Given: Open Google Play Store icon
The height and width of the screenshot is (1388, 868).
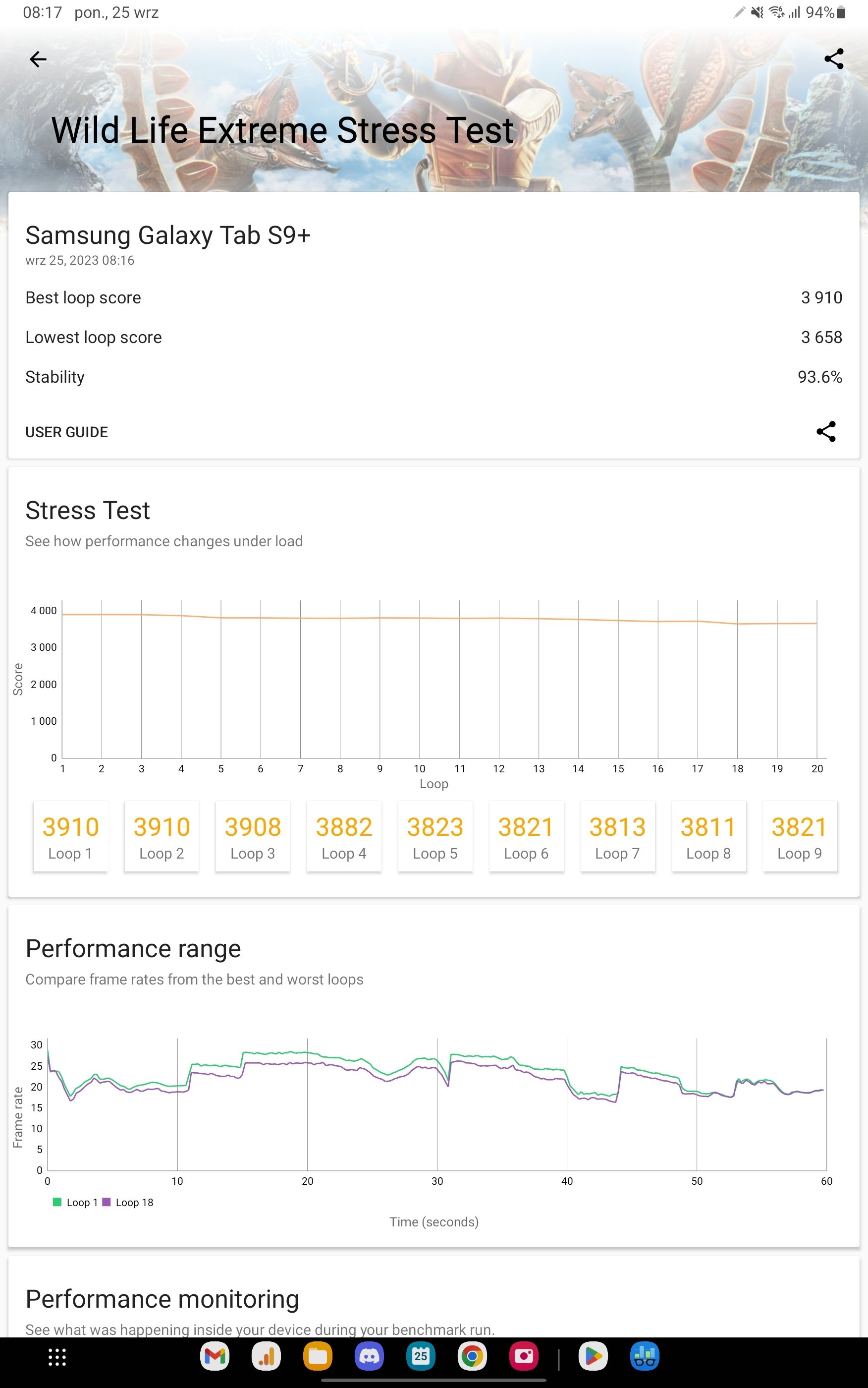Looking at the screenshot, I should [x=593, y=1356].
